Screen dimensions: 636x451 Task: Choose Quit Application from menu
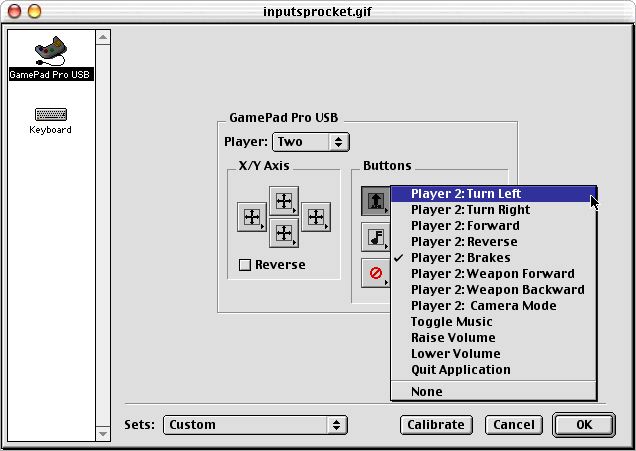(493, 370)
